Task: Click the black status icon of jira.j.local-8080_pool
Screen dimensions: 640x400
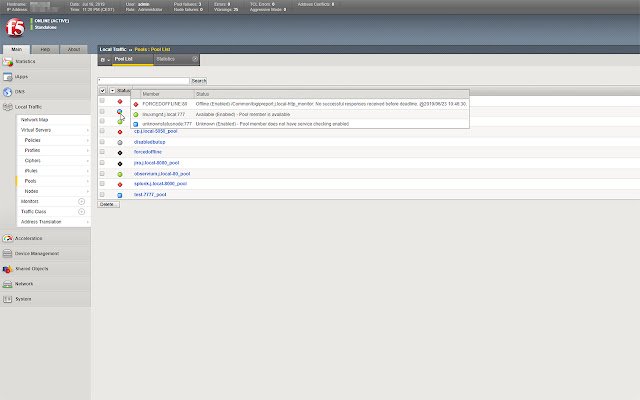Action: point(120,164)
